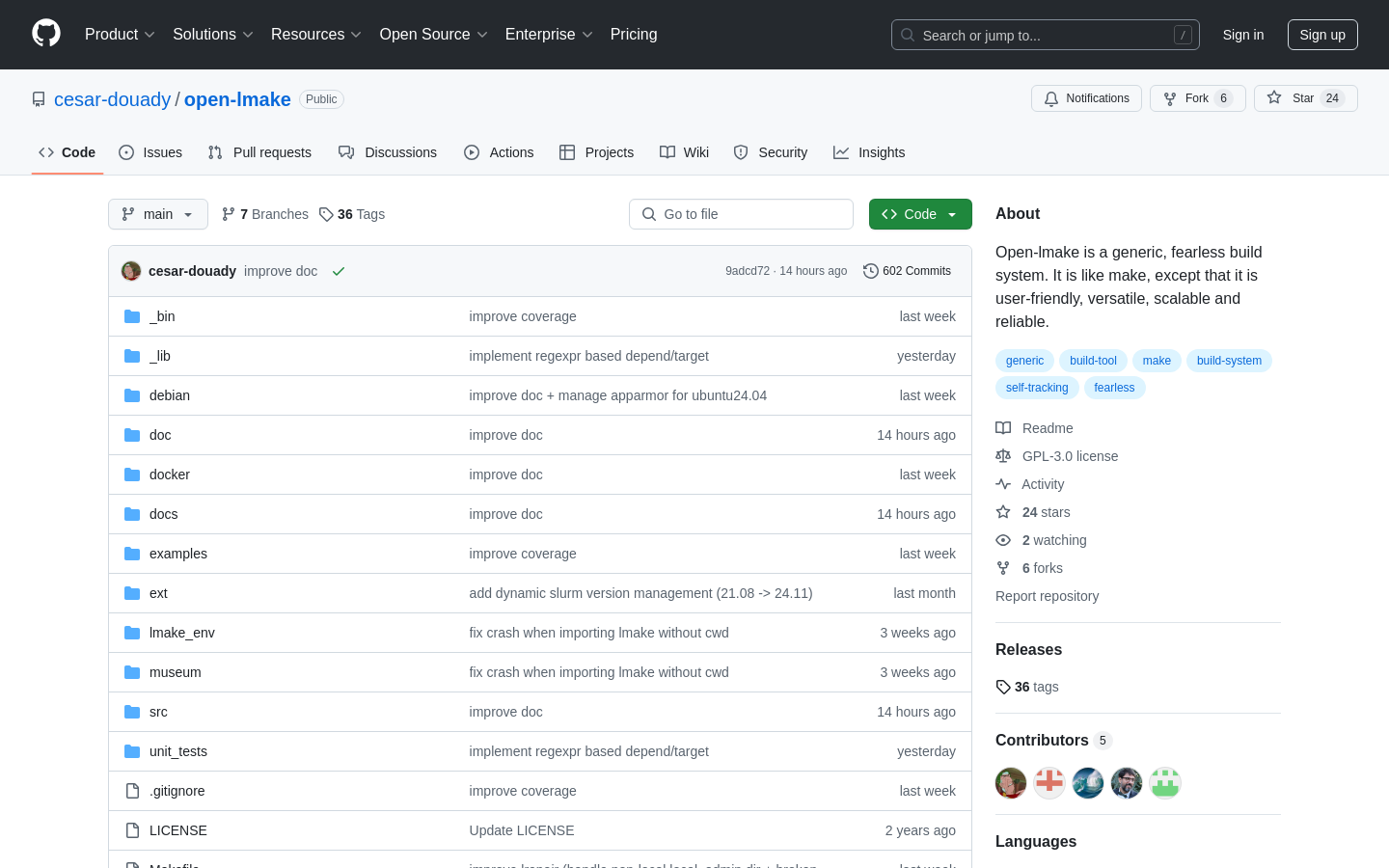Viewport: 1389px width, 868px height.
Task: Click the tag icon beside 36 Tags
Action: 326,214
